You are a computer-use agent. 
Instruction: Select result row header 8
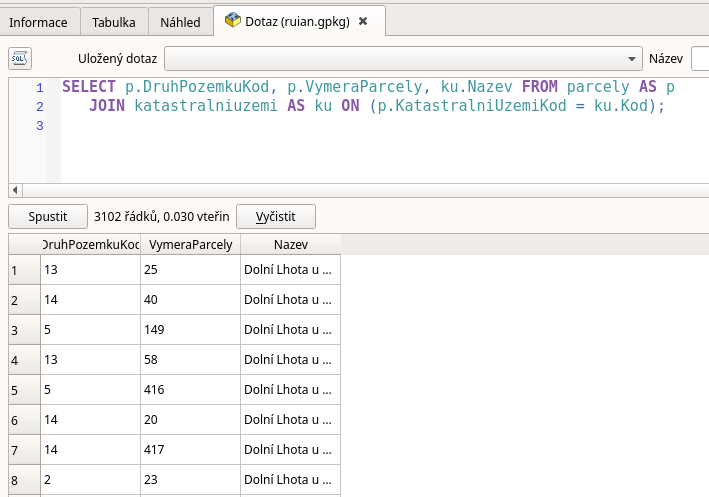pos(24,480)
